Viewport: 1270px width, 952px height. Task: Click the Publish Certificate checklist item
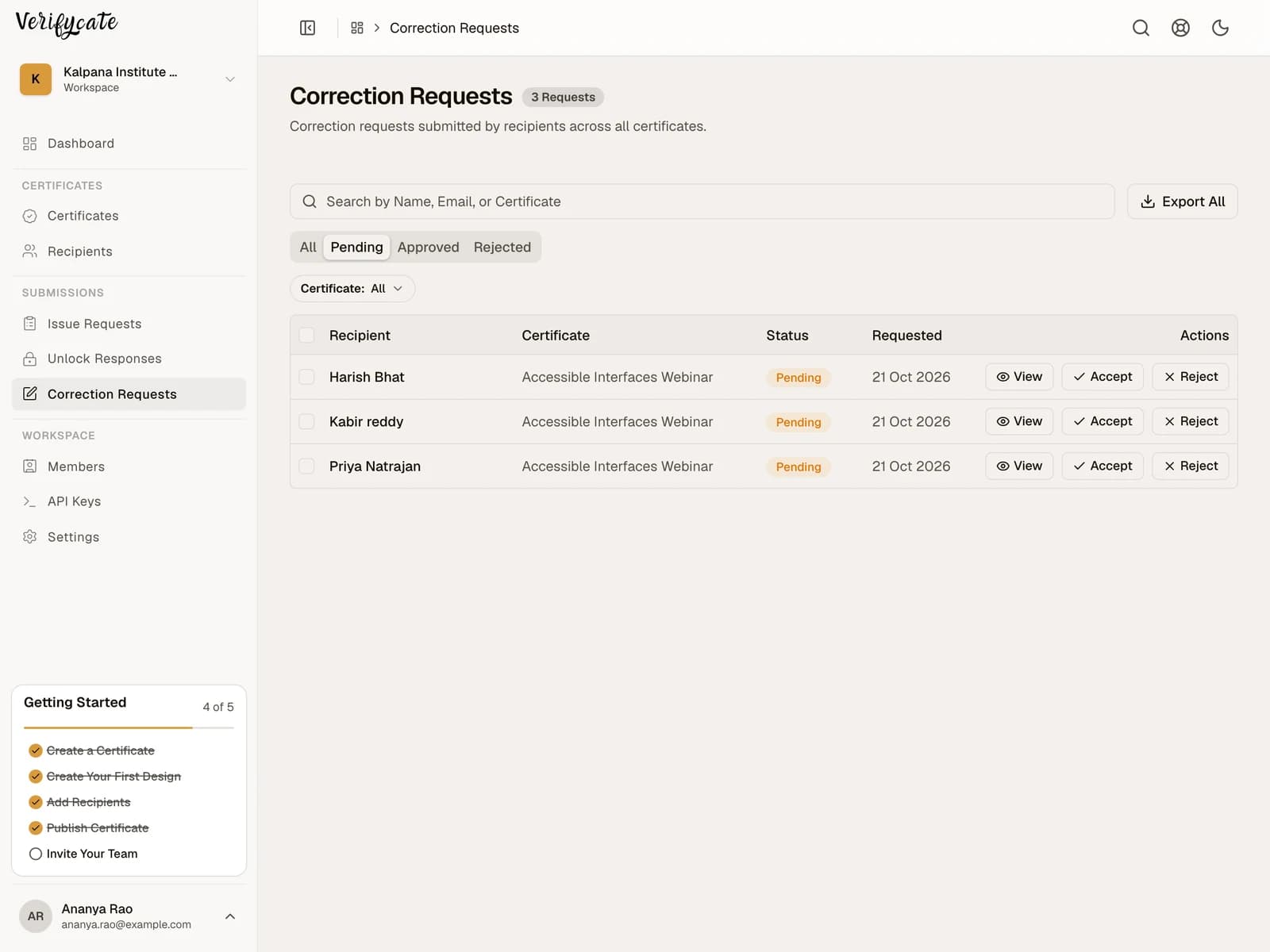pos(89,827)
